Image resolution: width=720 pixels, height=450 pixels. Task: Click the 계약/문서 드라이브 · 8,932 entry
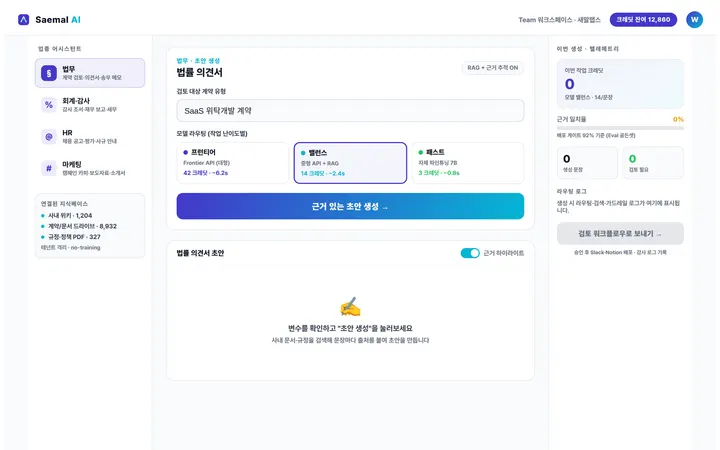pos(79,226)
